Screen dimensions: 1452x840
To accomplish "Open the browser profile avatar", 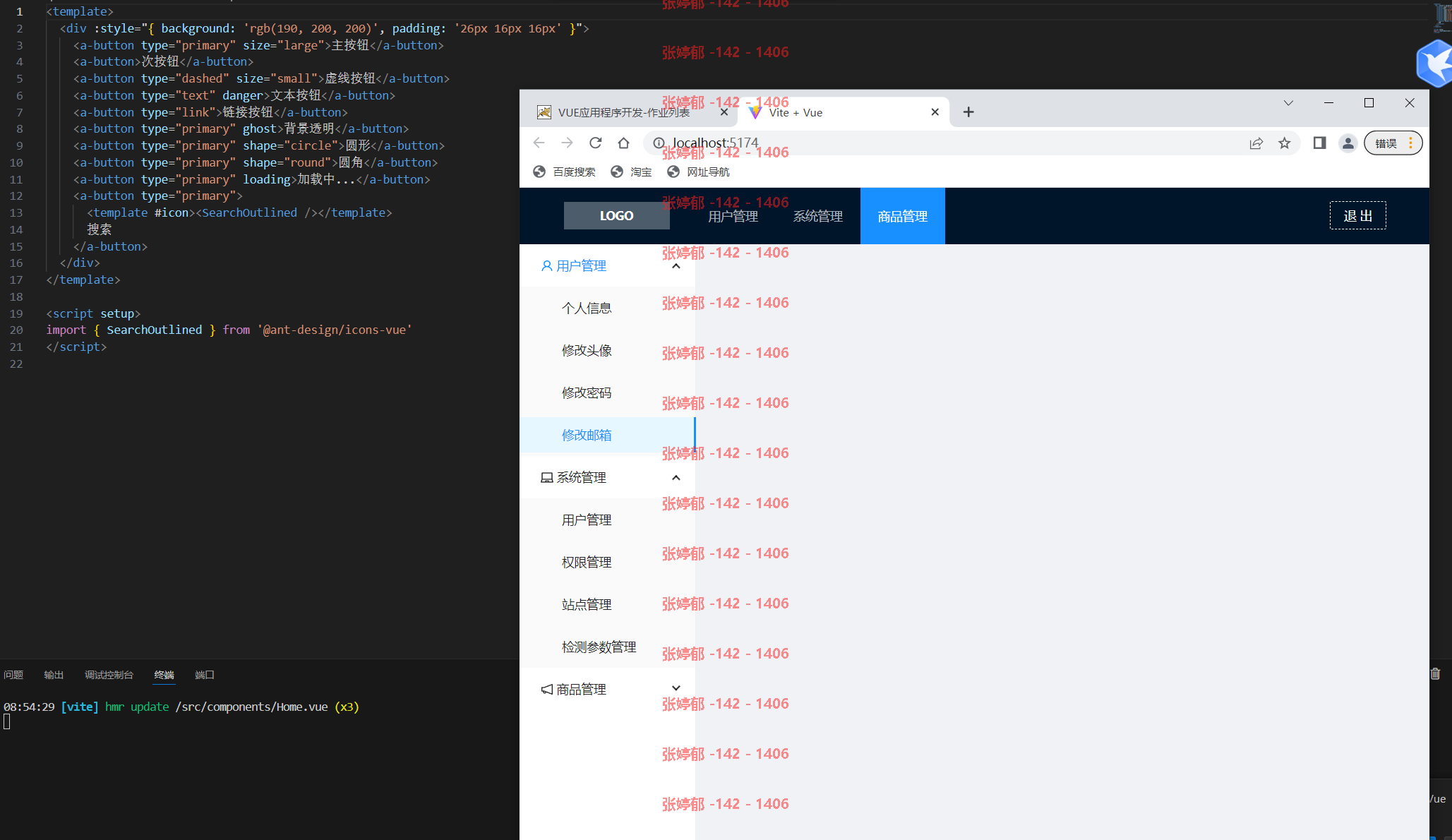I will coord(1348,143).
